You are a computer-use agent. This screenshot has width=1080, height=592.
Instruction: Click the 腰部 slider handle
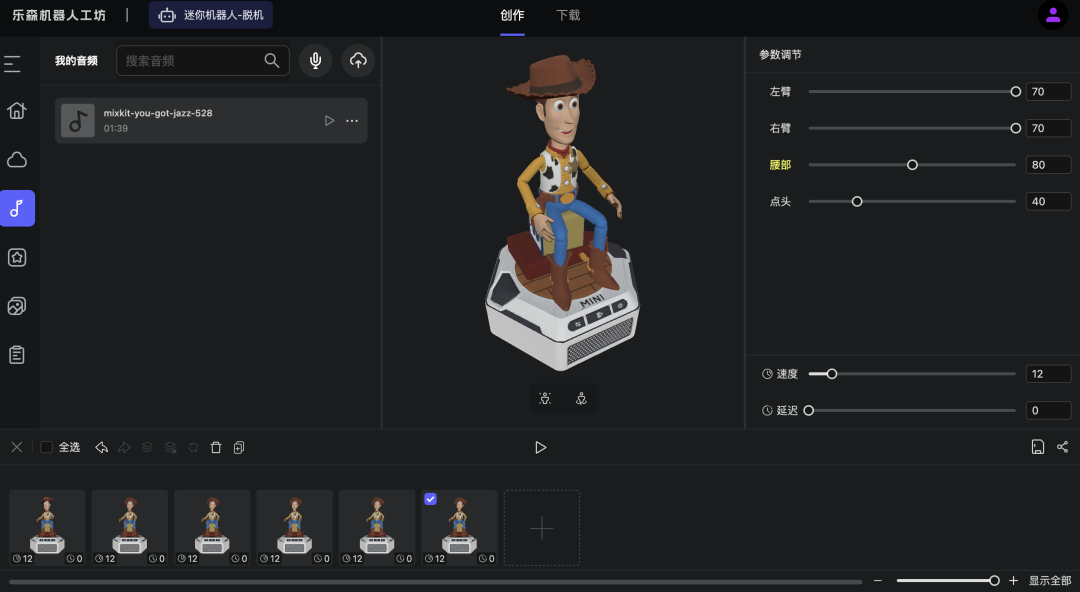[x=912, y=165]
